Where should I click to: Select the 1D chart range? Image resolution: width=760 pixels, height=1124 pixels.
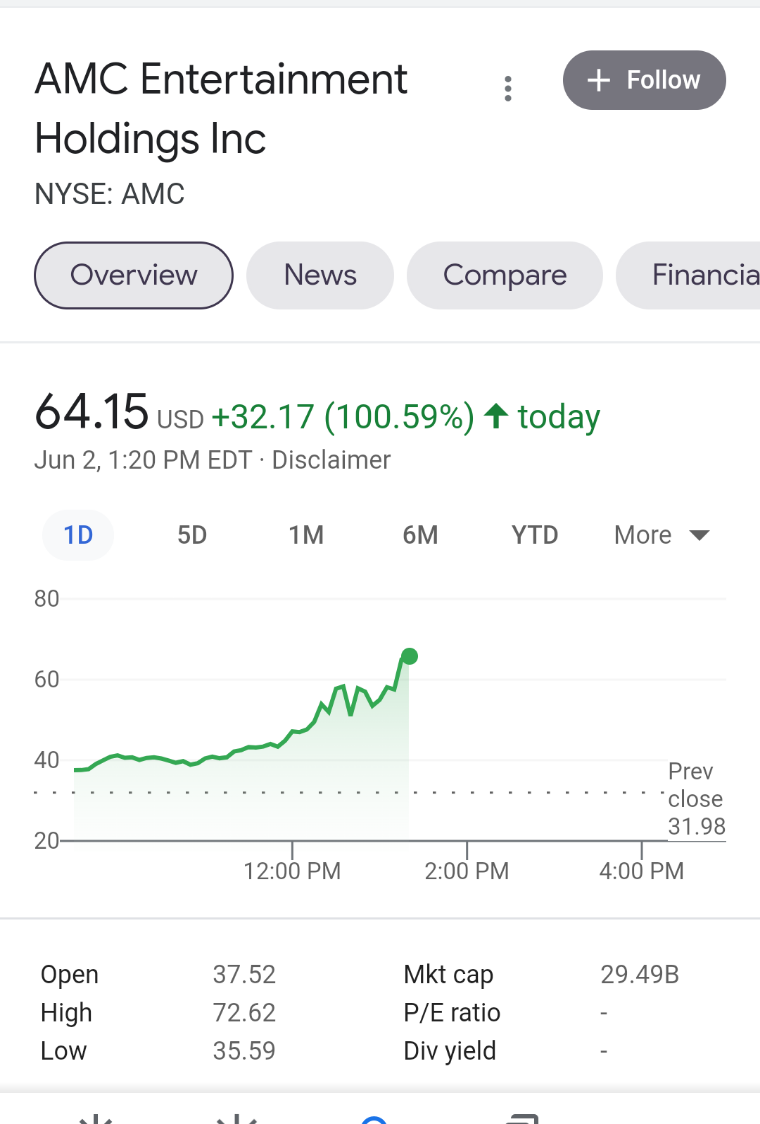tap(78, 535)
